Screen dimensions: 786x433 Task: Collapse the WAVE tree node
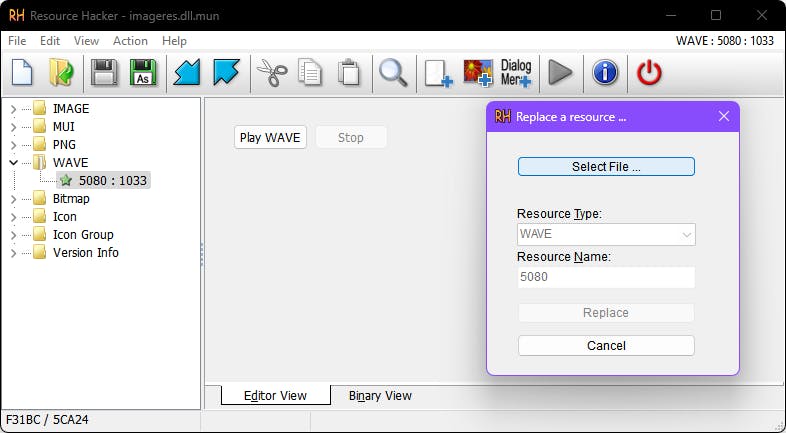pos(14,163)
